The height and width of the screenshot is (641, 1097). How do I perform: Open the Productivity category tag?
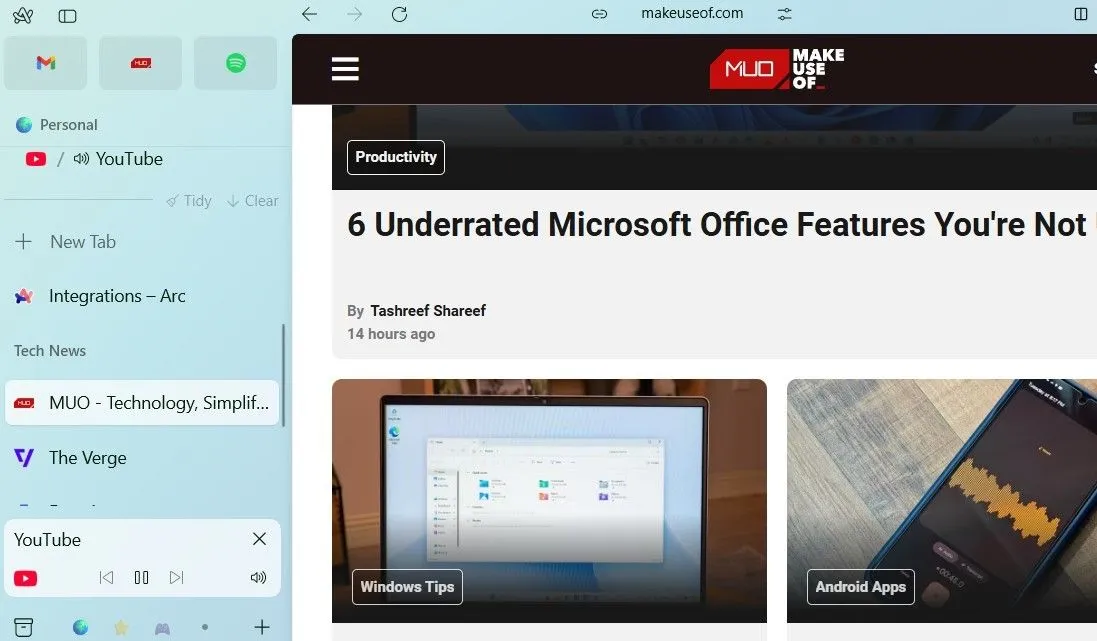click(396, 157)
